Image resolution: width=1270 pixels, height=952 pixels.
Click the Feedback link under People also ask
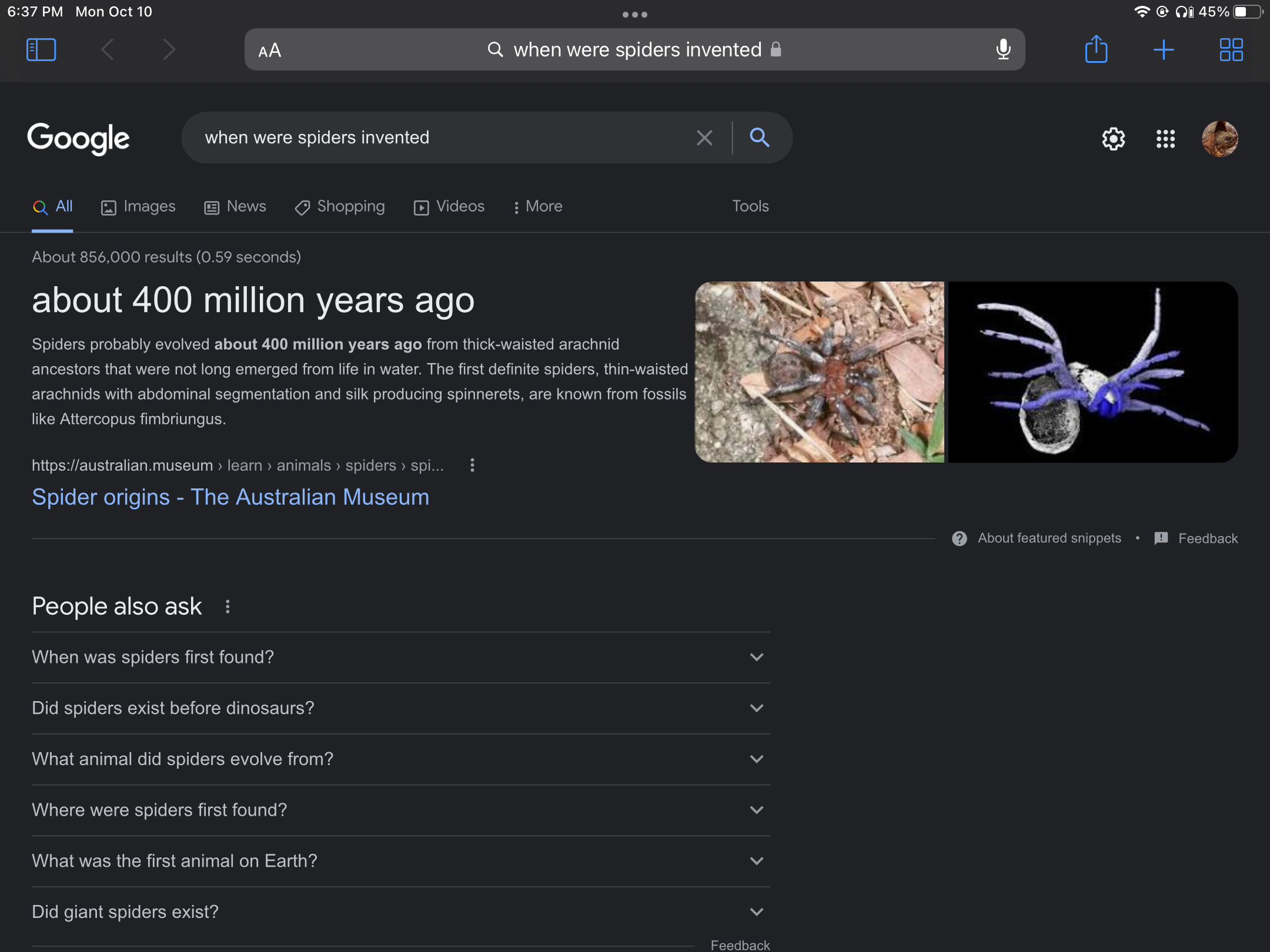pos(740,944)
